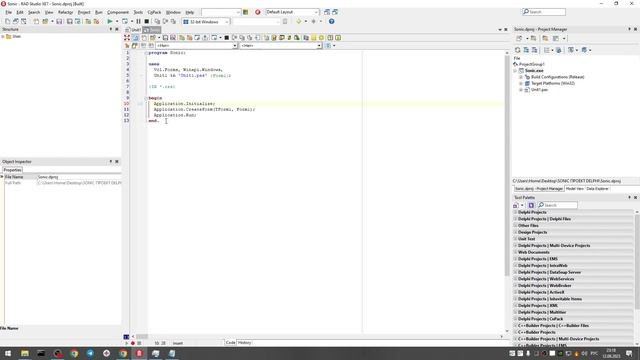Click the RAD Studio icon on taskbar
Screen dimensions: 640x360
point(139,353)
